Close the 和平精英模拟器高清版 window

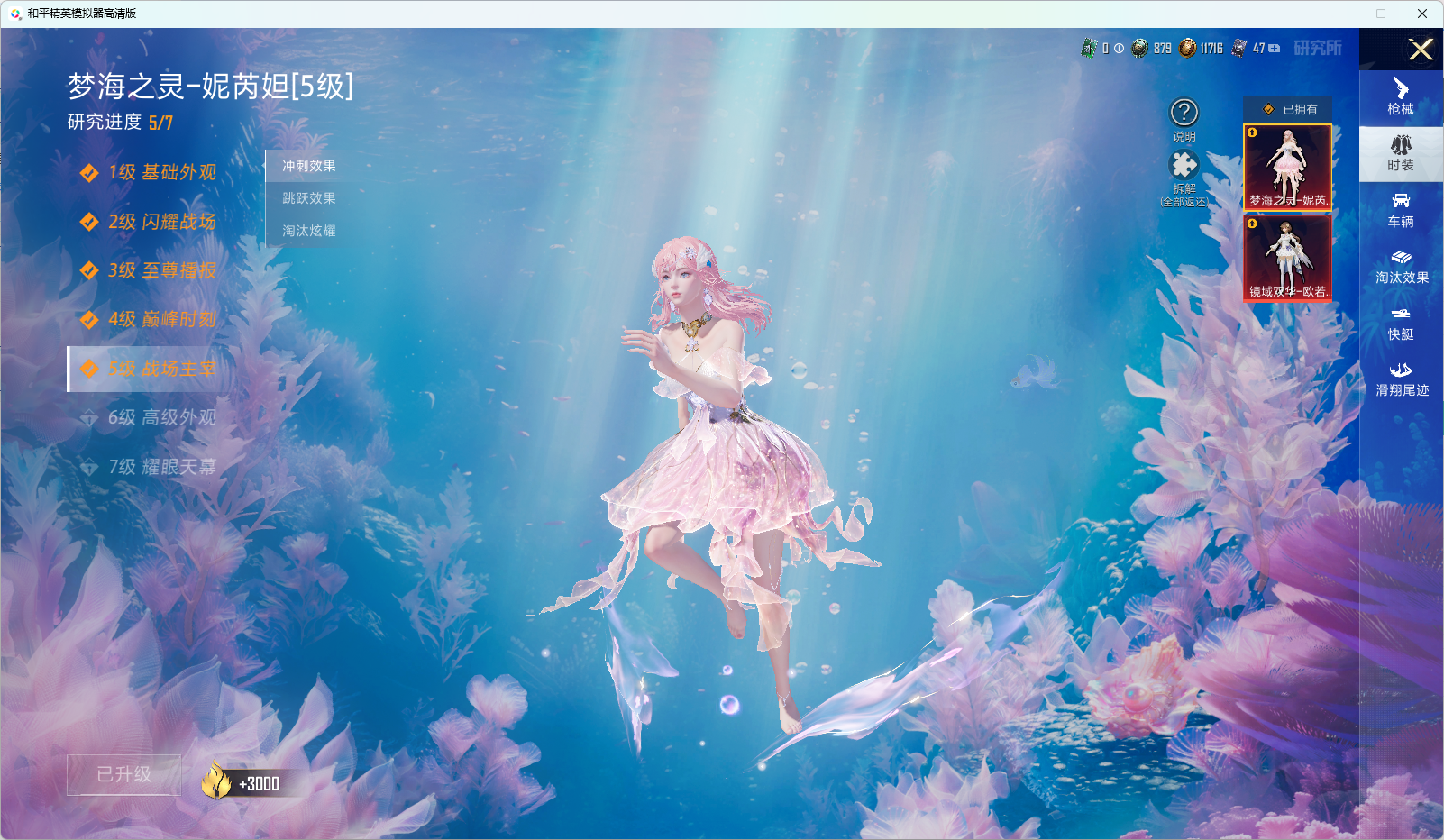click(1422, 14)
